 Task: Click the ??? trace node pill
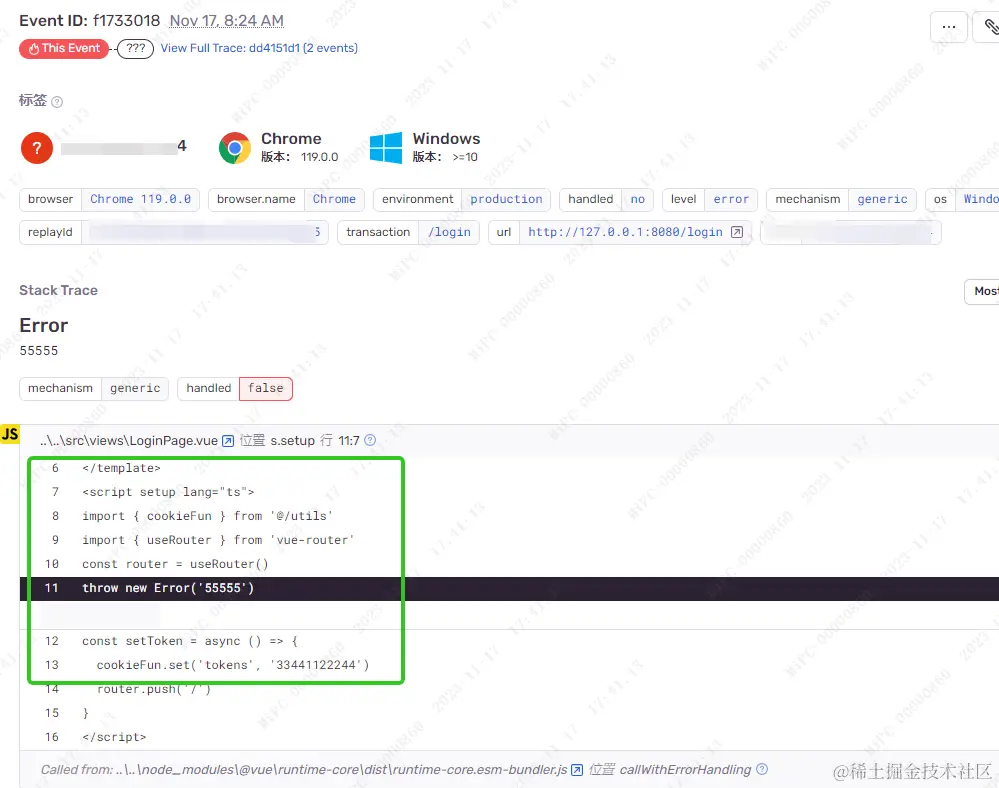[x=135, y=48]
